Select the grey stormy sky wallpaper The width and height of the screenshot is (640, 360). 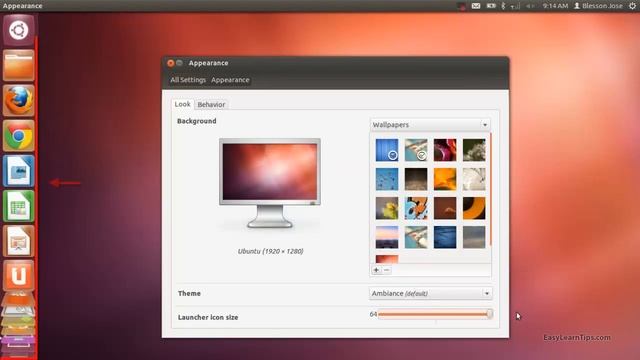474,237
